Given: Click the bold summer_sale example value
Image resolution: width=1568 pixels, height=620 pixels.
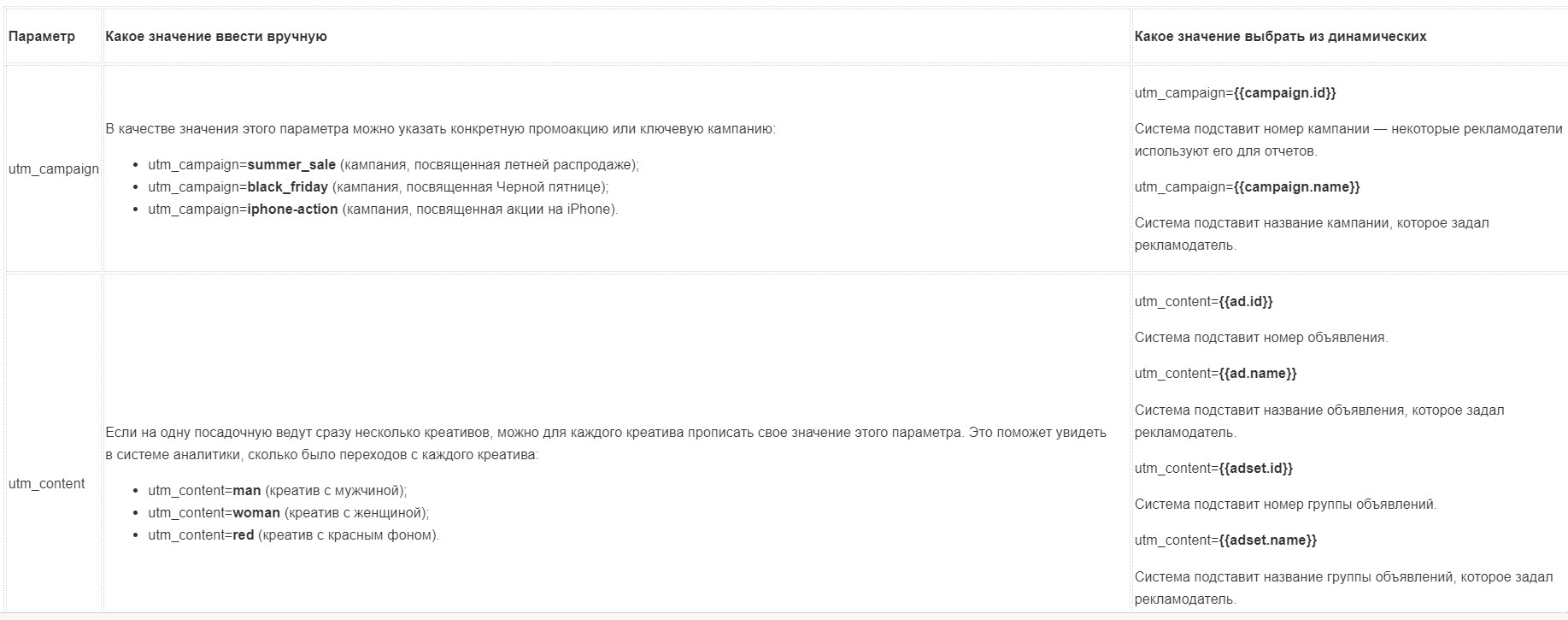Looking at the screenshot, I should pos(291,165).
